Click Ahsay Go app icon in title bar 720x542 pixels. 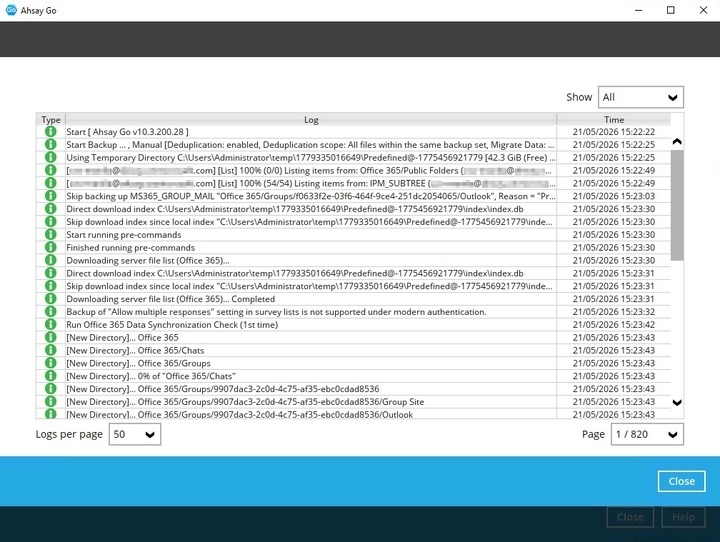pyautogui.click(x=11, y=10)
